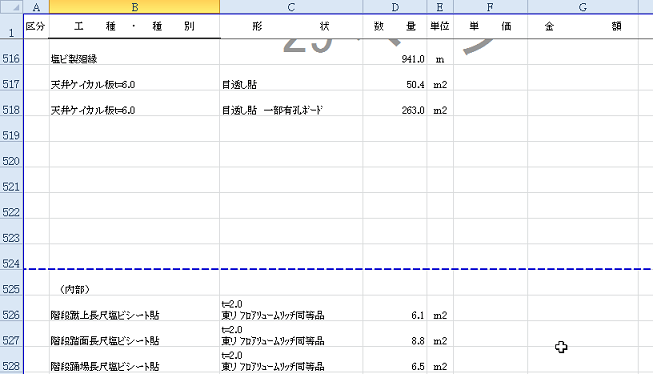Click the 金額 header cell
The width and height of the screenshot is (653, 374).
583,27
